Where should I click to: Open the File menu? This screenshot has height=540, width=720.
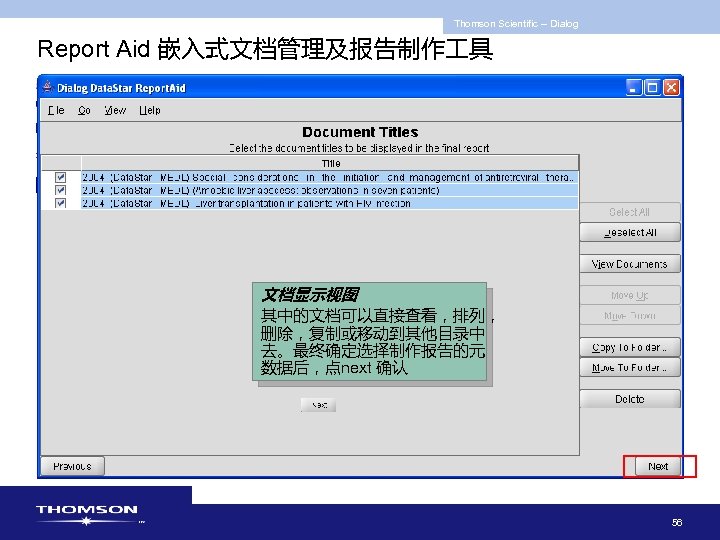(56, 110)
